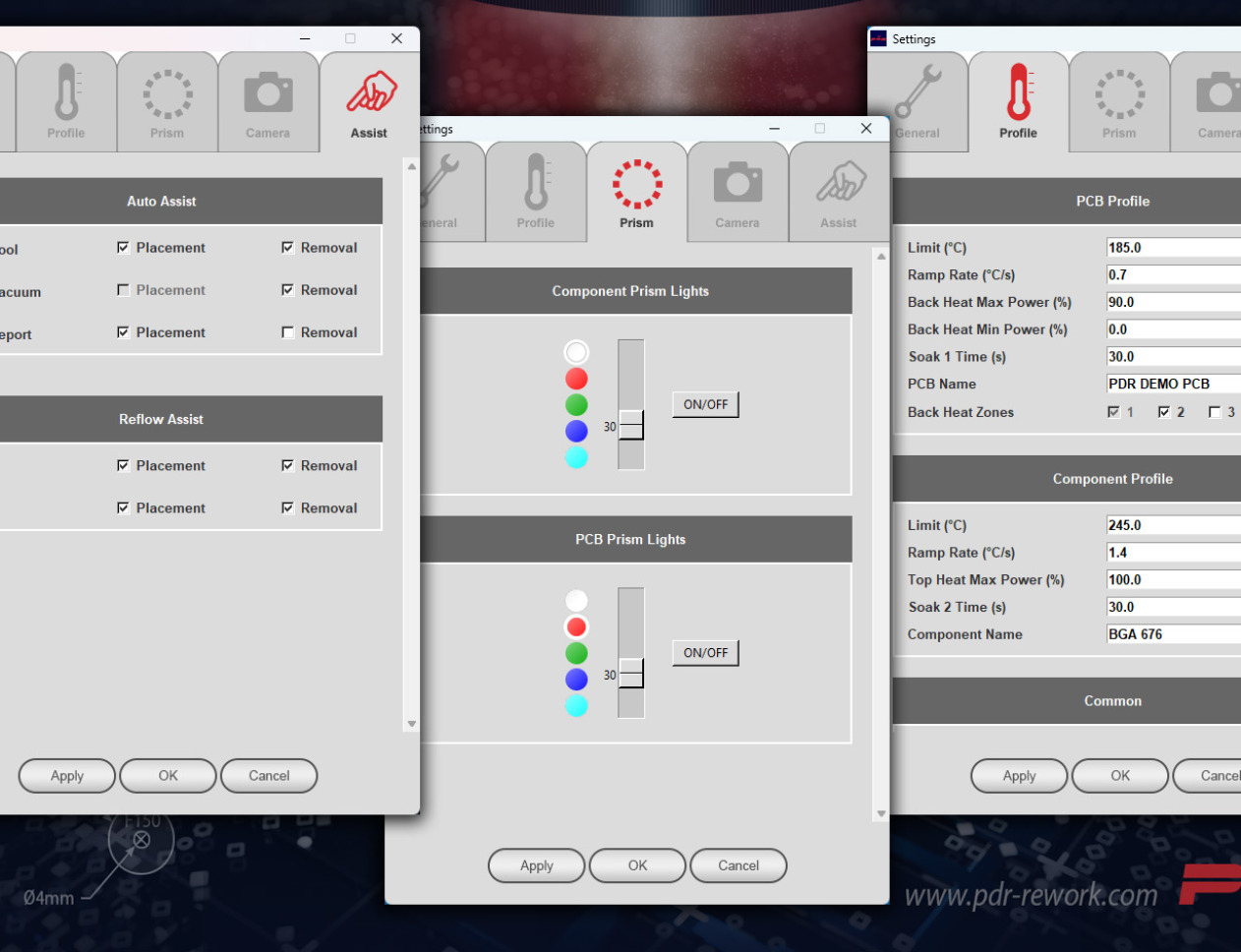Edit PCB Limit field showing 185.0
The width and height of the screenshot is (1241, 952).
click(1174, 248)
